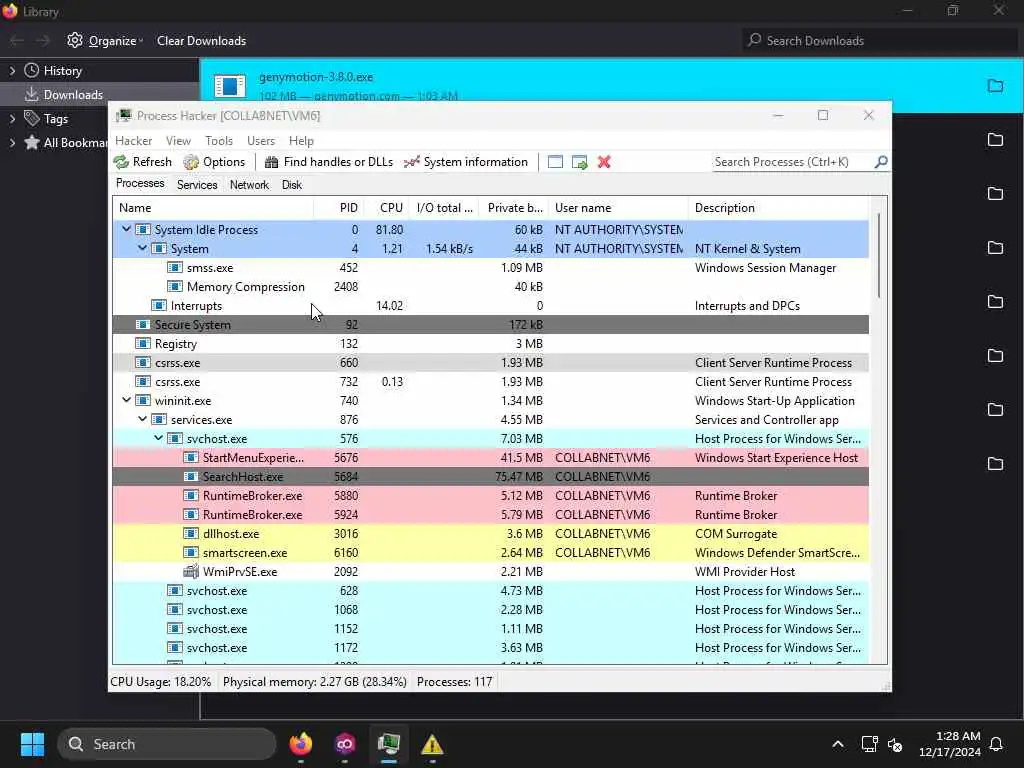Screen dimensions: 1024x768
Task: Click the yellow warning taskbar icon
Action: (x=432, y=744)
